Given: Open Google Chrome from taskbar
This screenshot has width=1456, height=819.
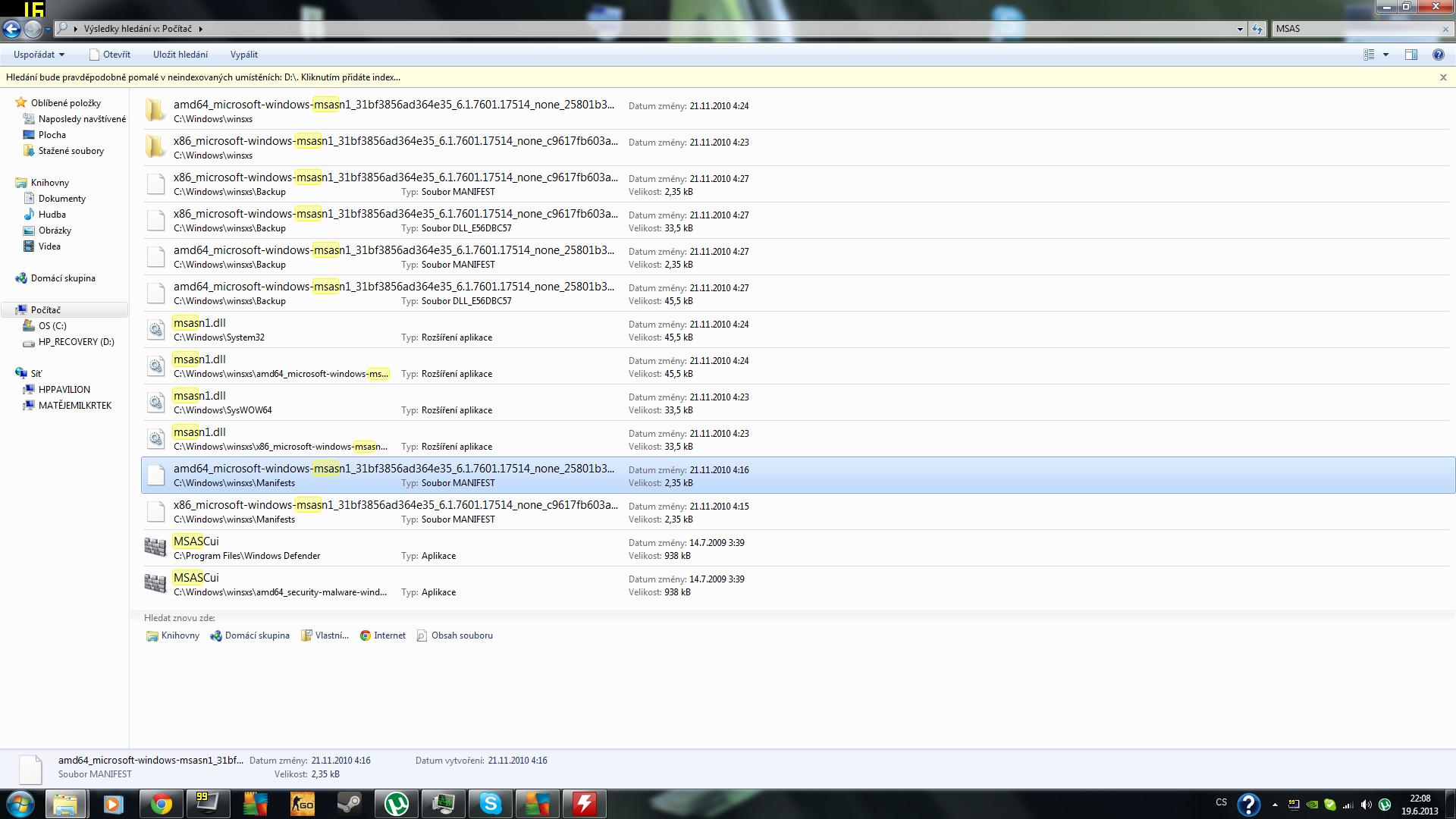Looking at the screenshot, I should click(161, 804).
